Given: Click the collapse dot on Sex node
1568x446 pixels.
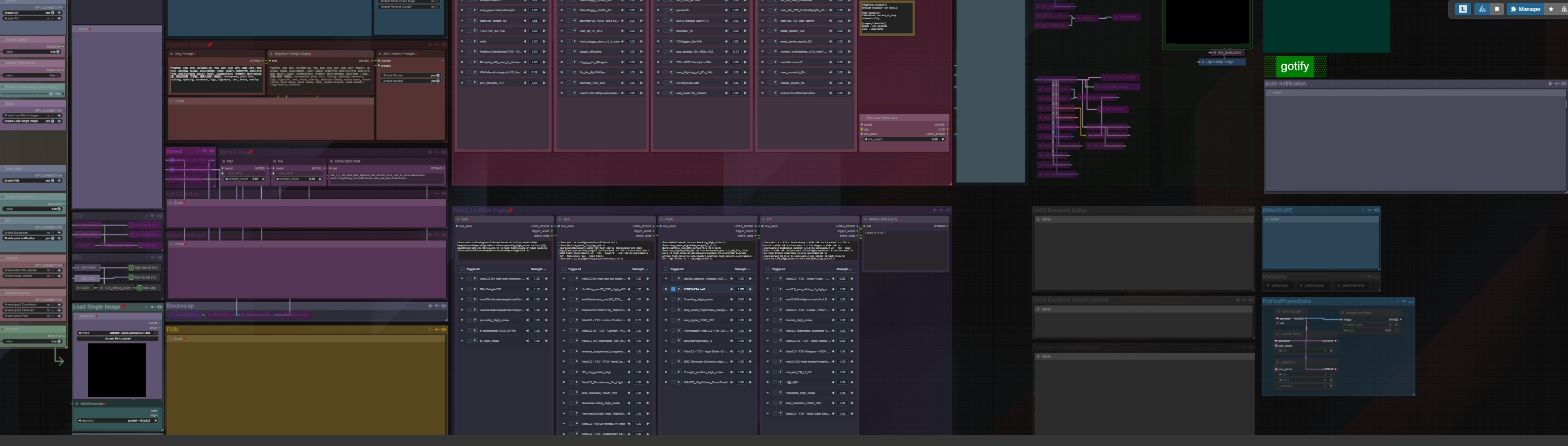Looking at the screenshot, I should click(560, 219).
